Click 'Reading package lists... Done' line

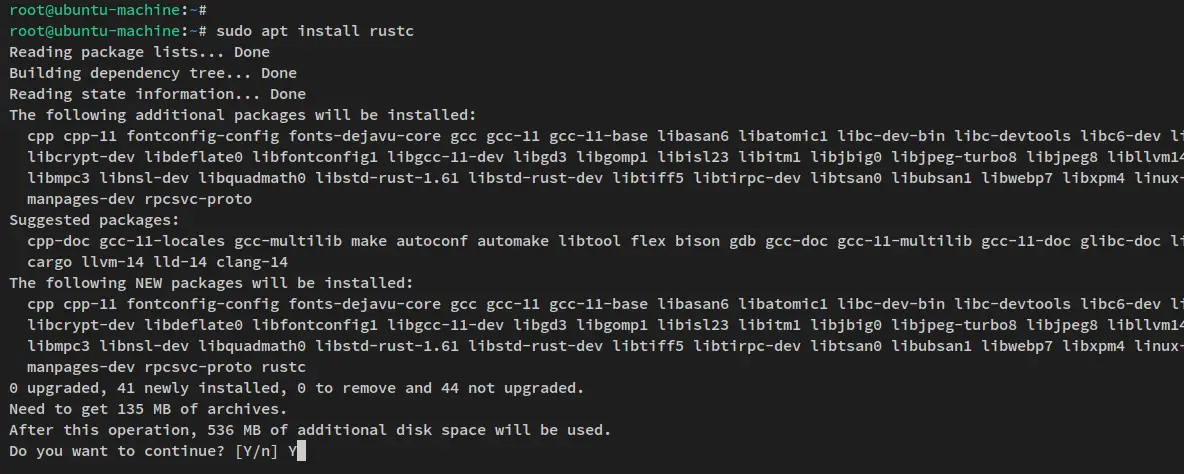139,52
